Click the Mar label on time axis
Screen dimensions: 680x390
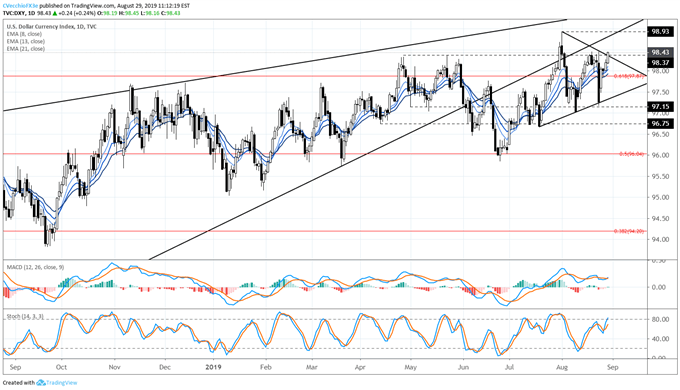pyautogui.click(x=311, y=367)
